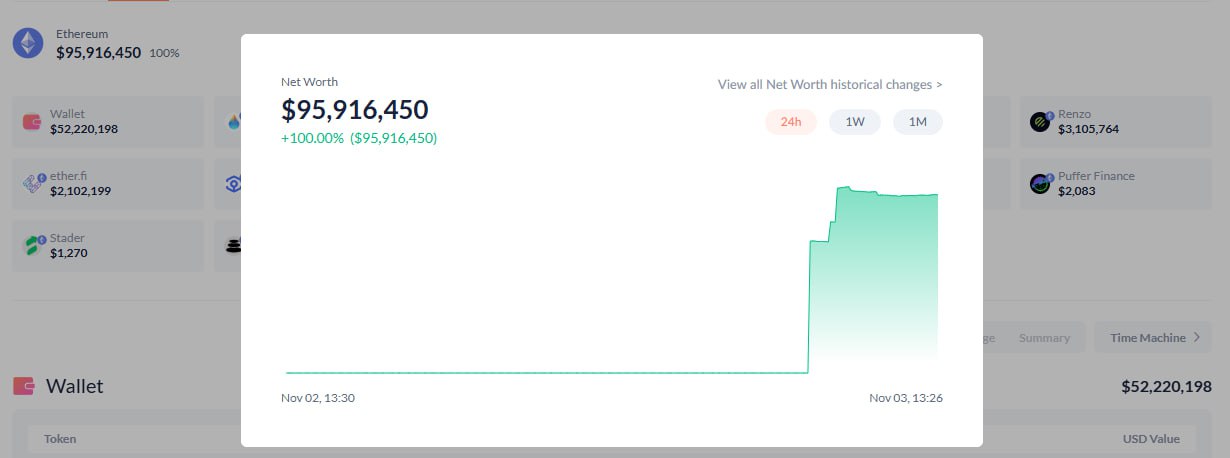Click the wallet icon beside the Wallet heading
This screenshot has height=458, width=1230.
tap(24, 386)
